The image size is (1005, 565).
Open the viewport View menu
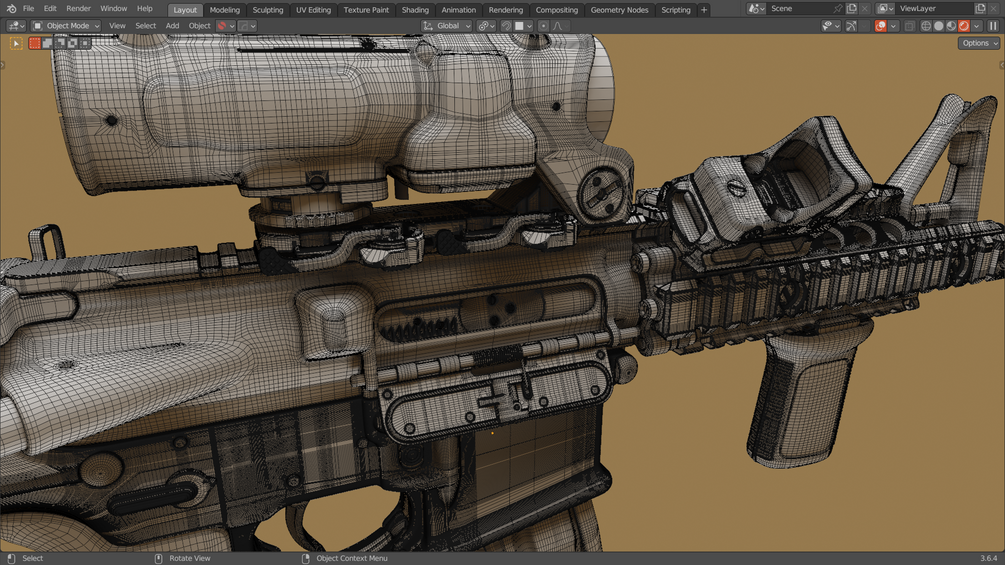tap(117, 26)
